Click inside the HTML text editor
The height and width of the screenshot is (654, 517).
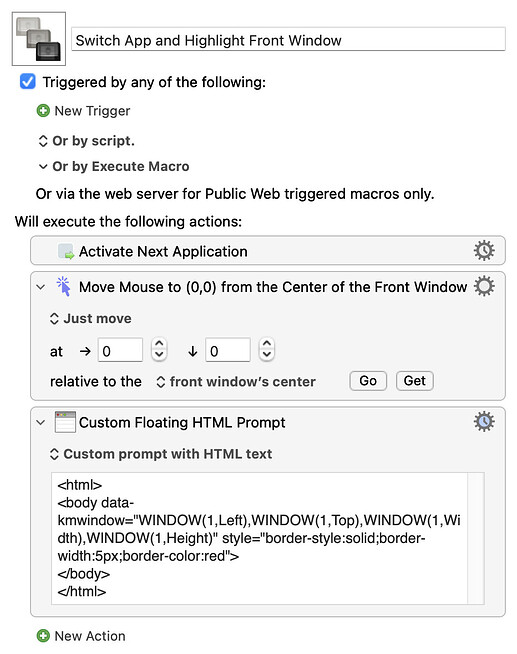pos(259,538)
